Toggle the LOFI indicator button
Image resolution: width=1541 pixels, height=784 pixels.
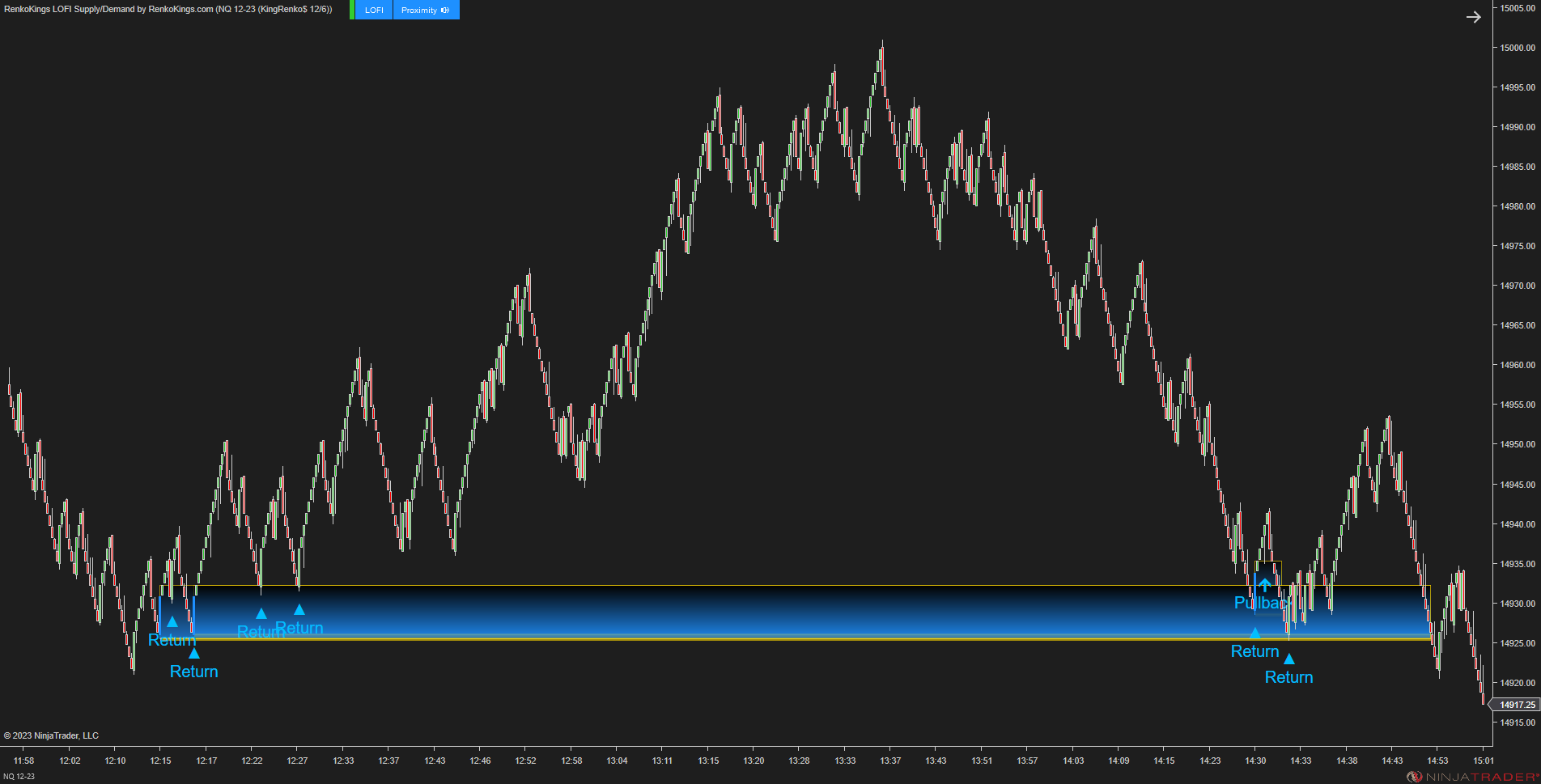372,10
